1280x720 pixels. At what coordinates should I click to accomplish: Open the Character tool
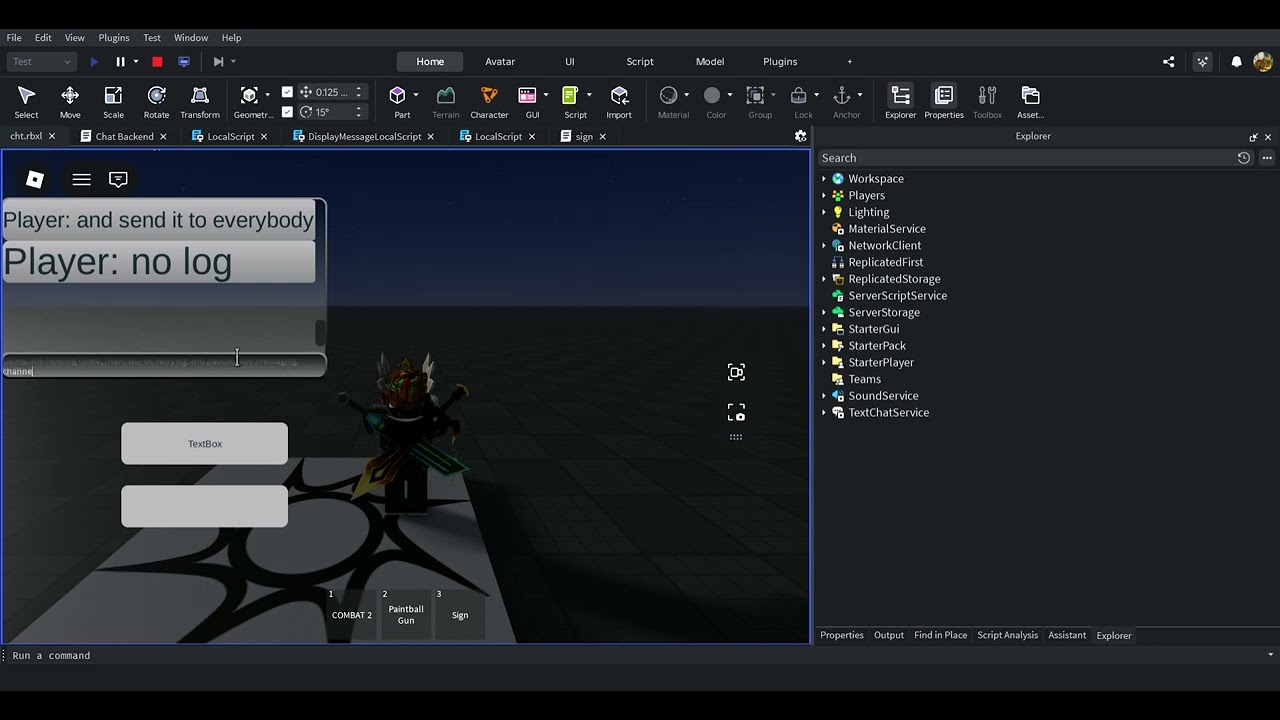489,102
